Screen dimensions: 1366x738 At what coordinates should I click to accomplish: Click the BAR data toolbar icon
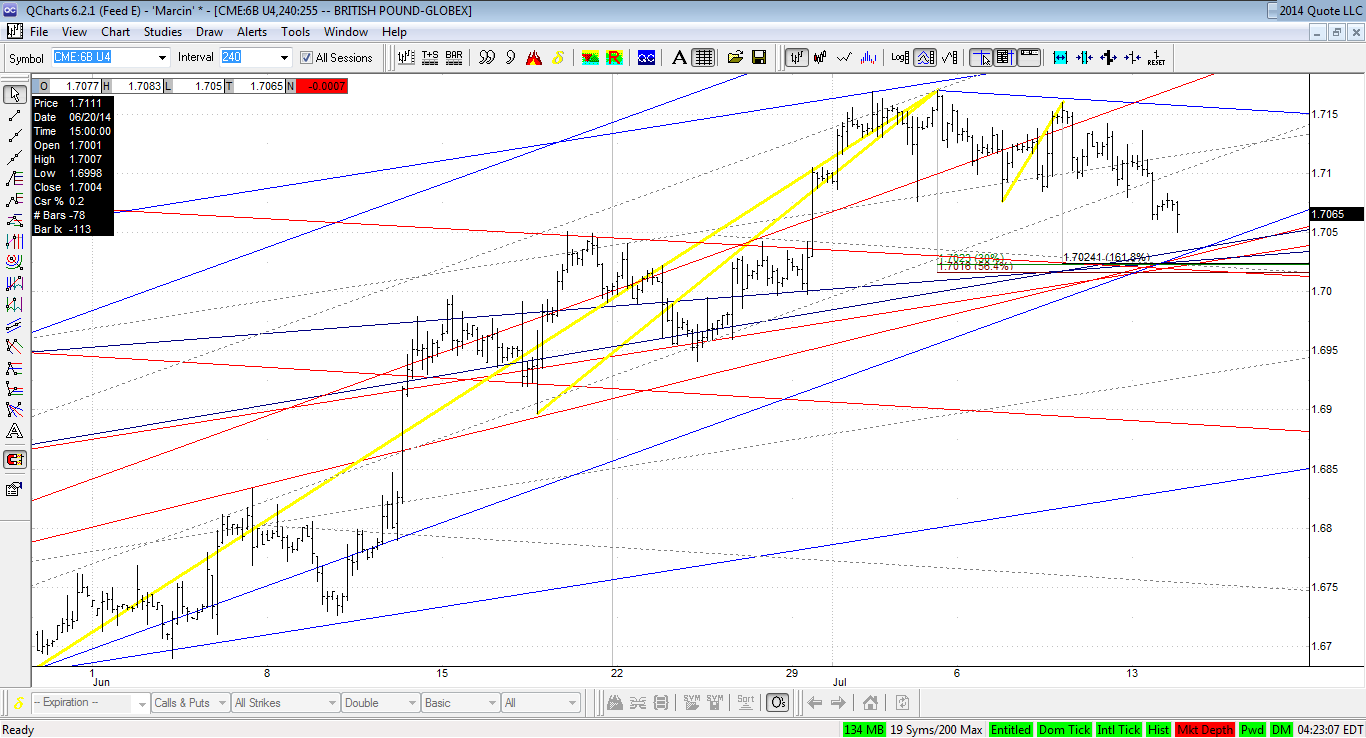454,58
